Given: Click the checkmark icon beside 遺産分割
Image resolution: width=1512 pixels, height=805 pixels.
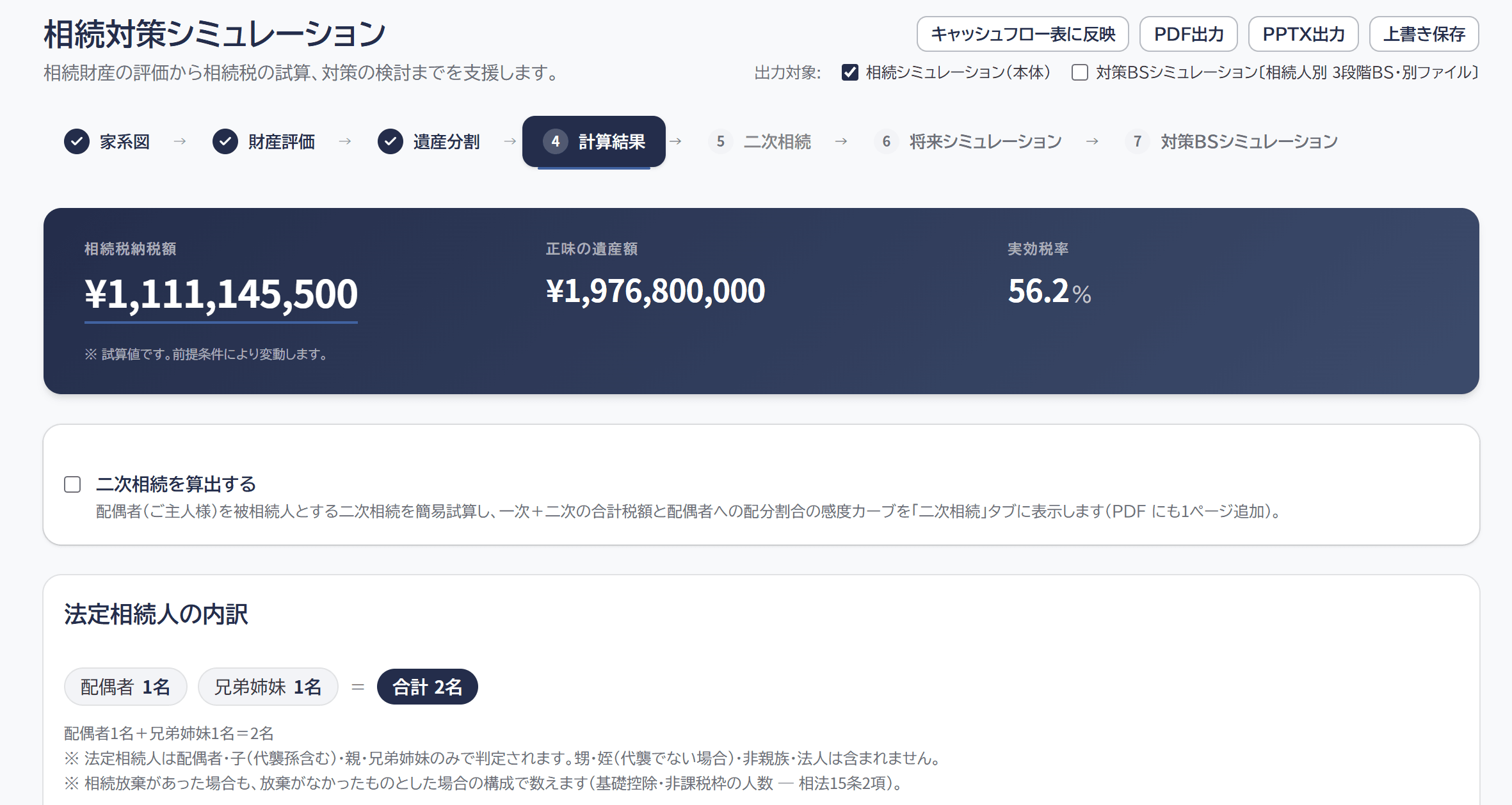Looking at the screenshot, I should pos(390,141).
